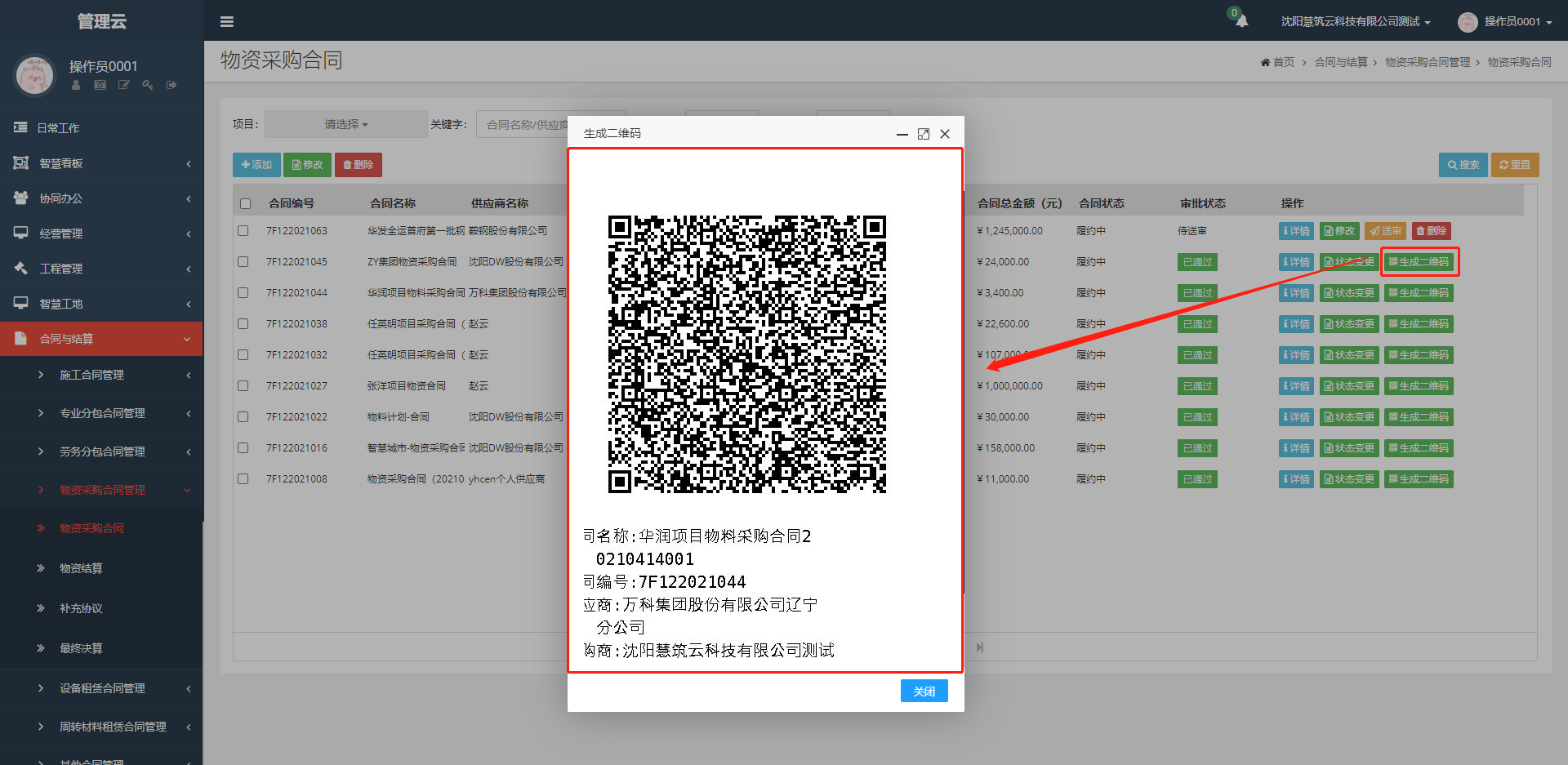Click the user profile icon under 操作员0001
The image size is (1568, 765).
coord(76,85)
